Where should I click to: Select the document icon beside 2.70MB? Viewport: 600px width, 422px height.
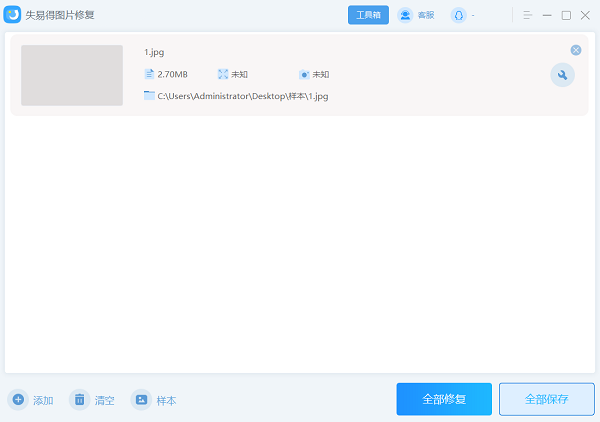click(149, 74)
